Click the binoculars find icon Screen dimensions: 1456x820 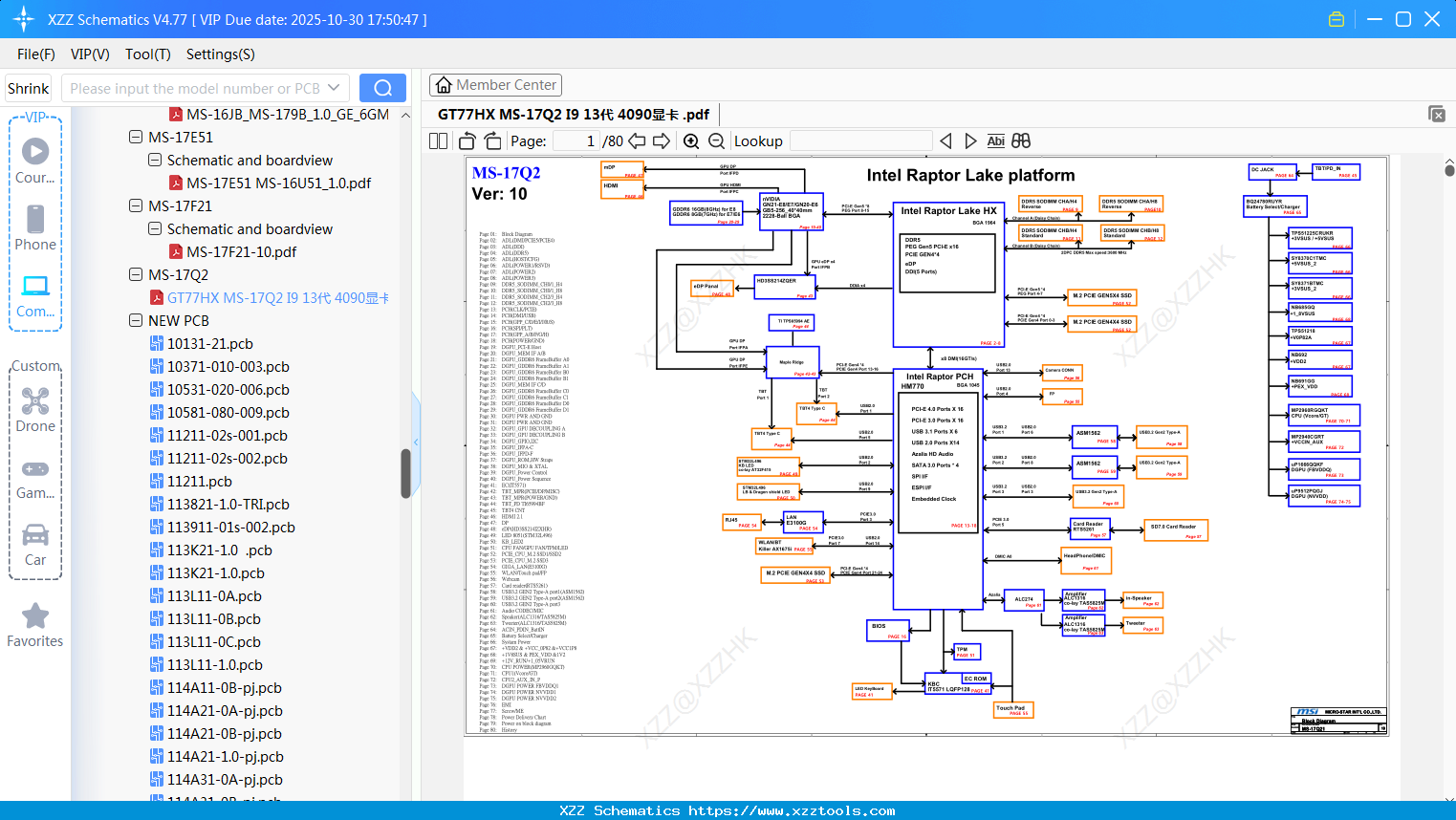tap(1021, 141)
